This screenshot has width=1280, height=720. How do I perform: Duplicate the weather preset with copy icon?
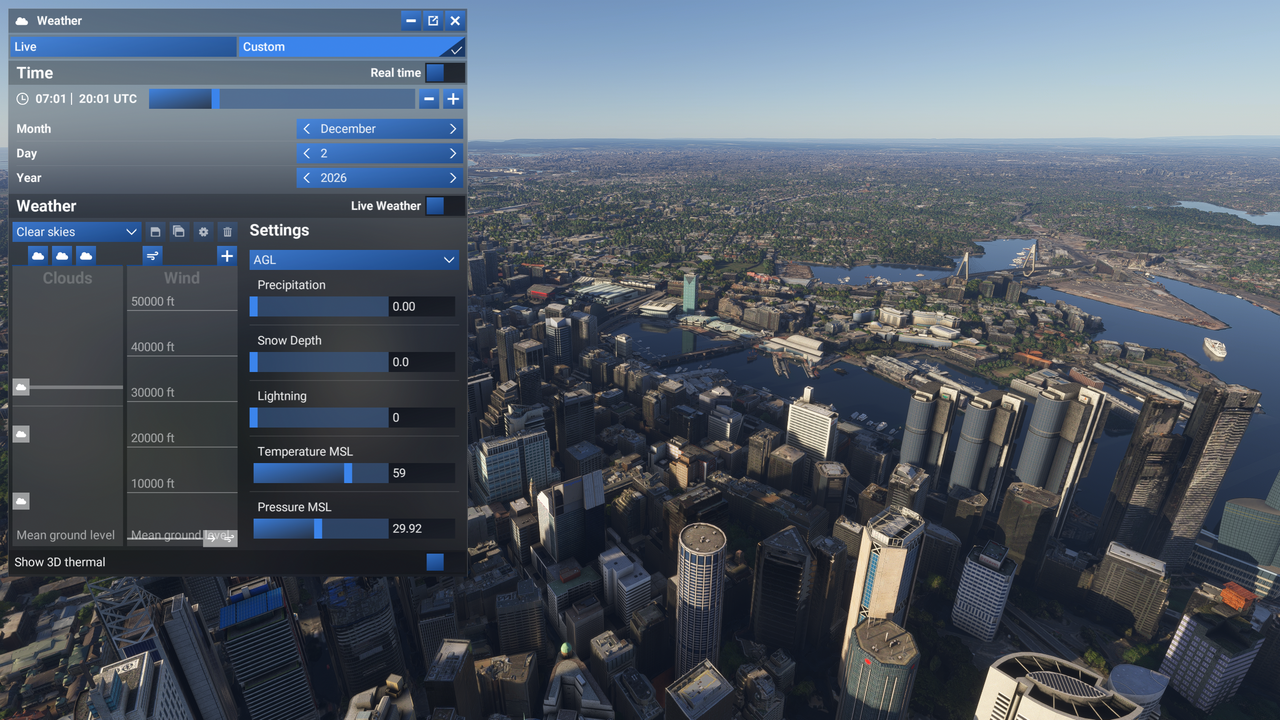(x=179, y=231)
